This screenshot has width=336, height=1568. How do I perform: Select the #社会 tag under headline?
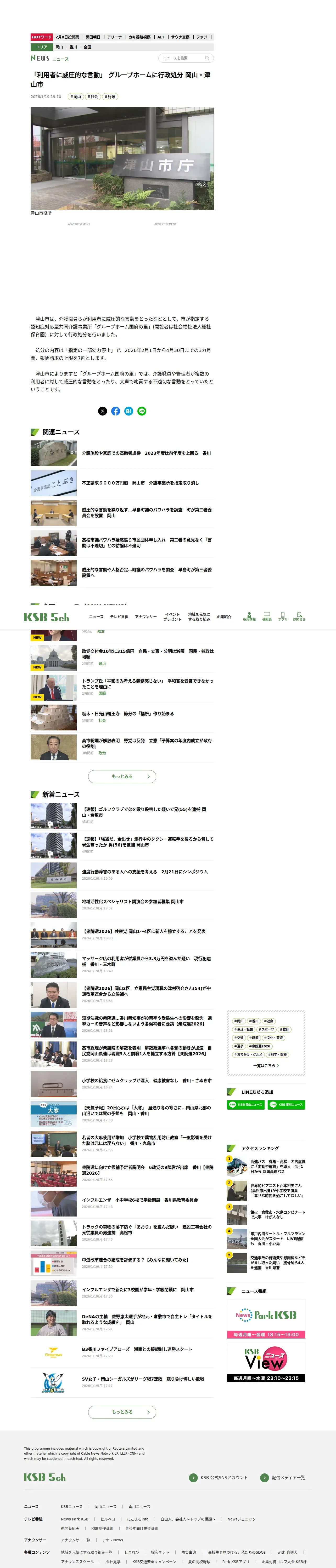tap(92, 97)
